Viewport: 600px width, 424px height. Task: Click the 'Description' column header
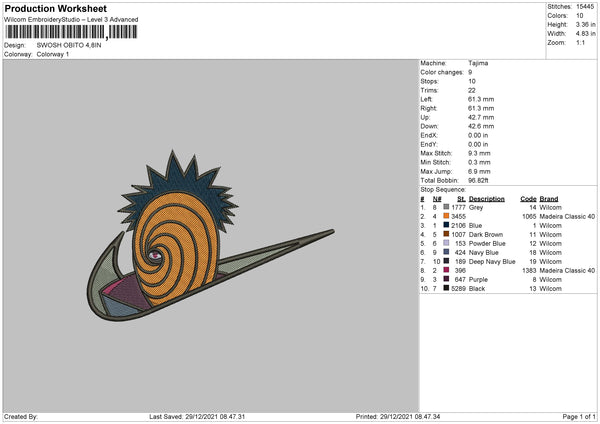(487, 199)
